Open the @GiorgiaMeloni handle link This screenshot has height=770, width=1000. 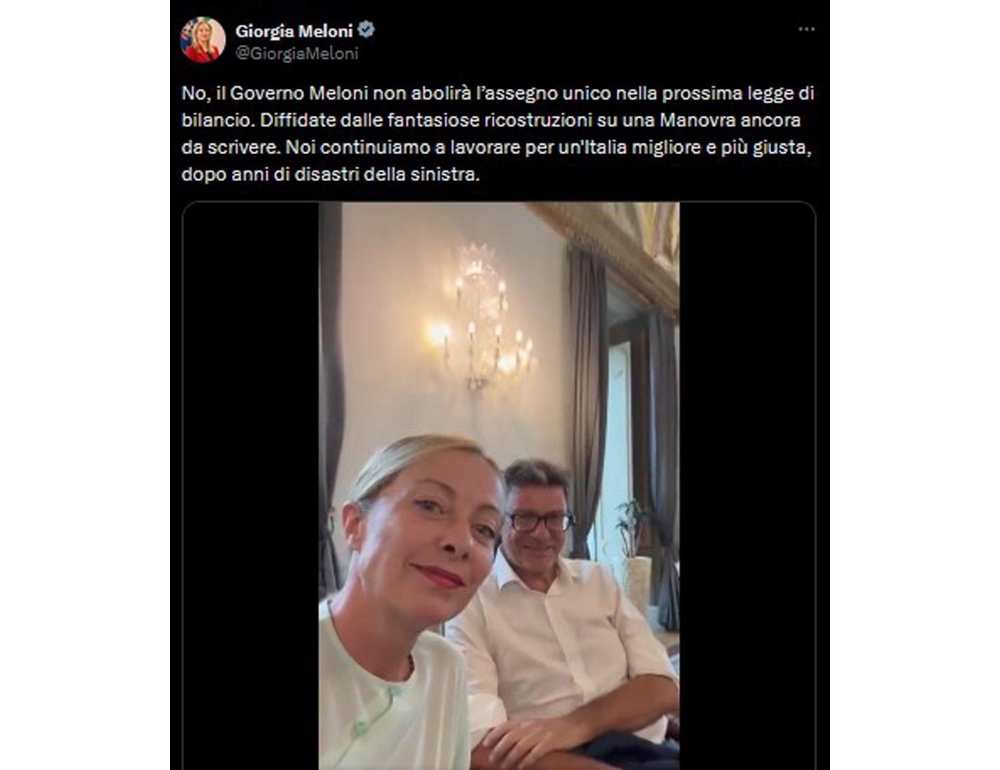pos(297,54)
